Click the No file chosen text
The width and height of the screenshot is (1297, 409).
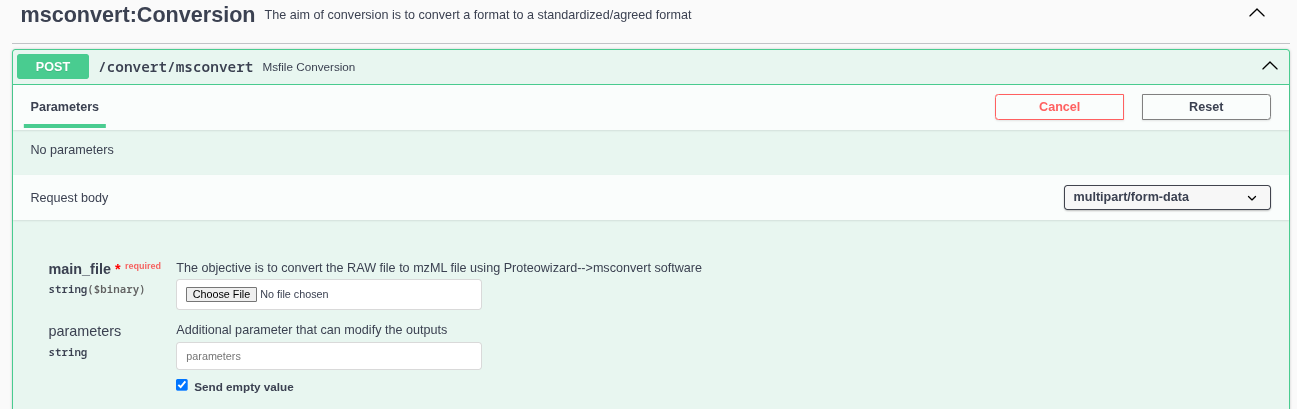pos(294,294)
